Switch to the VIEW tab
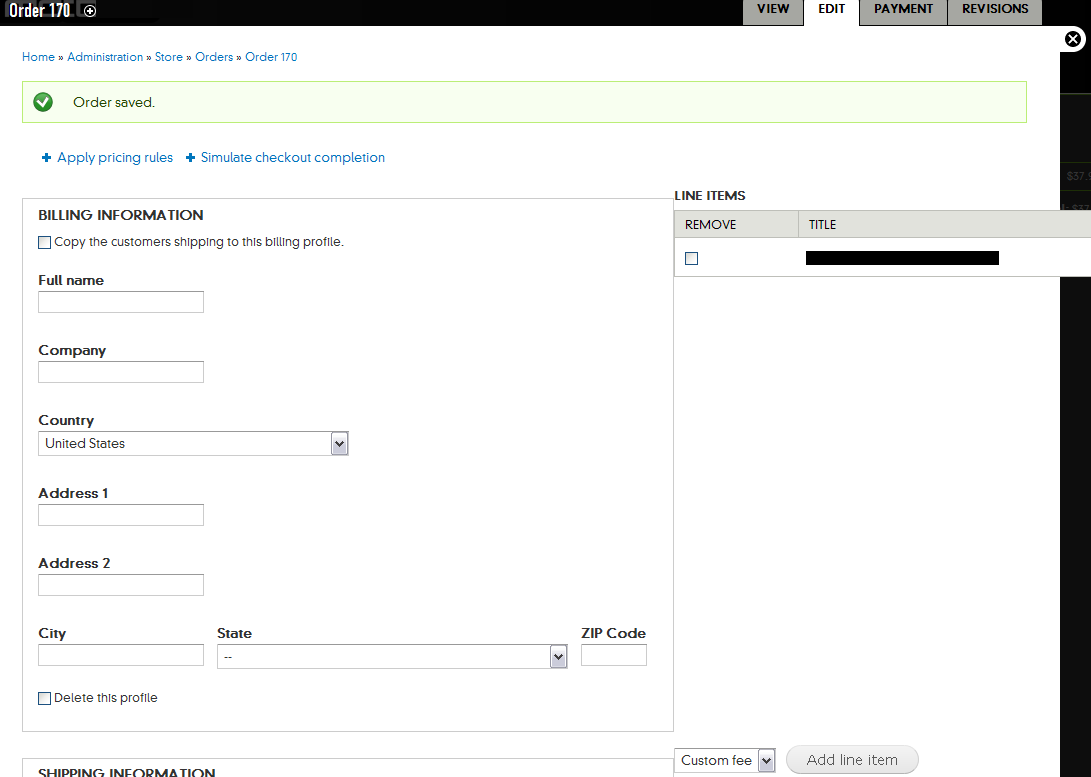Image resolution: width=1091 pixels, height=777 pixels. click(772, 8)
